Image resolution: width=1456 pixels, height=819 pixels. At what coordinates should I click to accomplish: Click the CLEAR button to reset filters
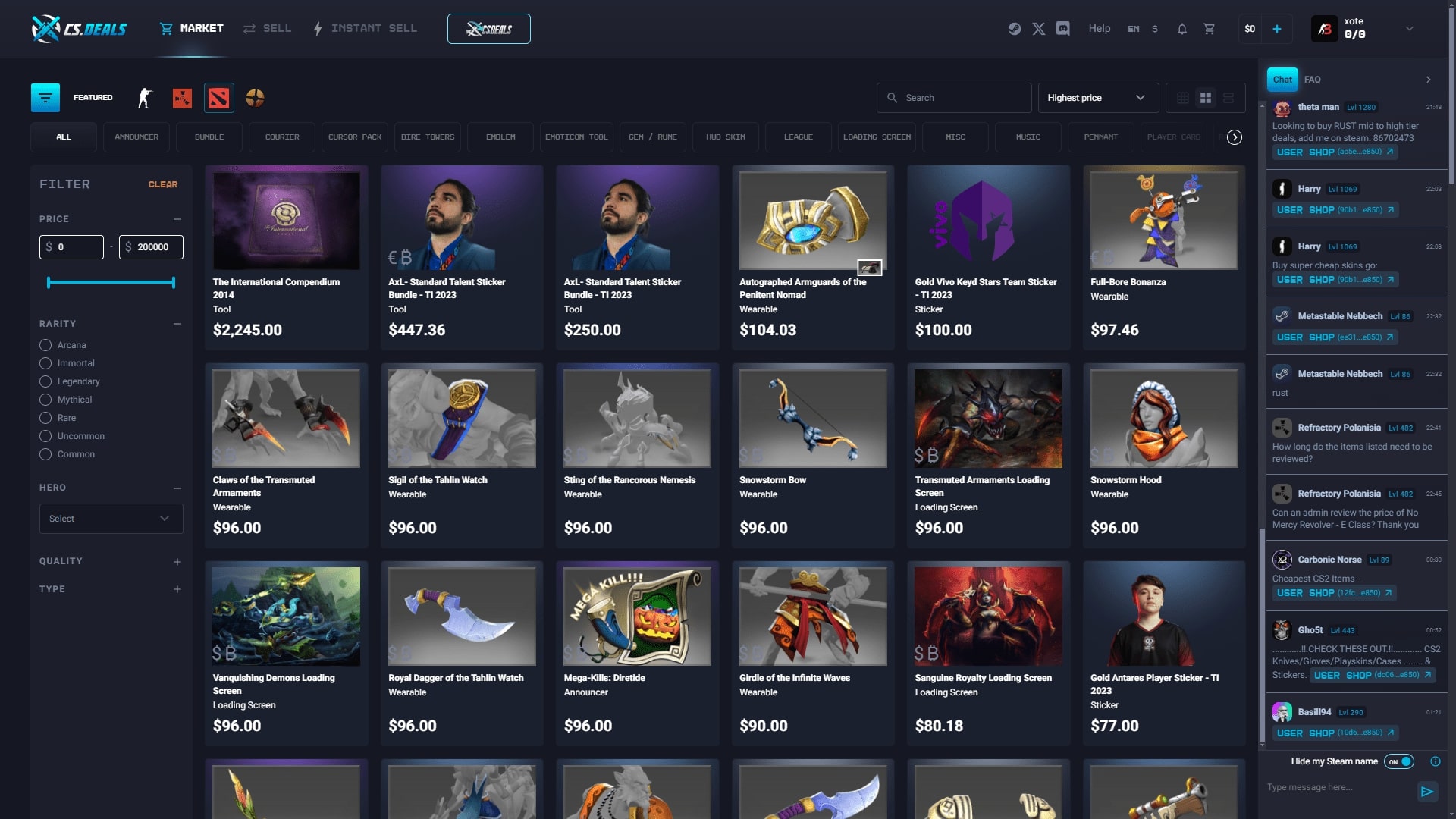point(163,184)
